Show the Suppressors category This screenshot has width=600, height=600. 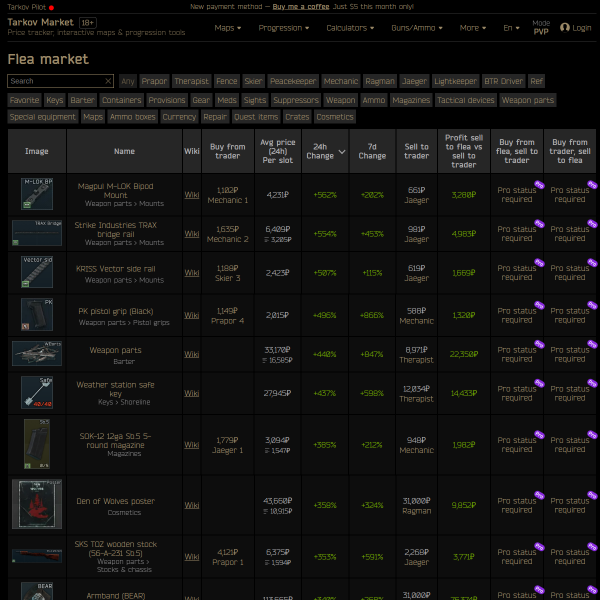pos(296,100)
